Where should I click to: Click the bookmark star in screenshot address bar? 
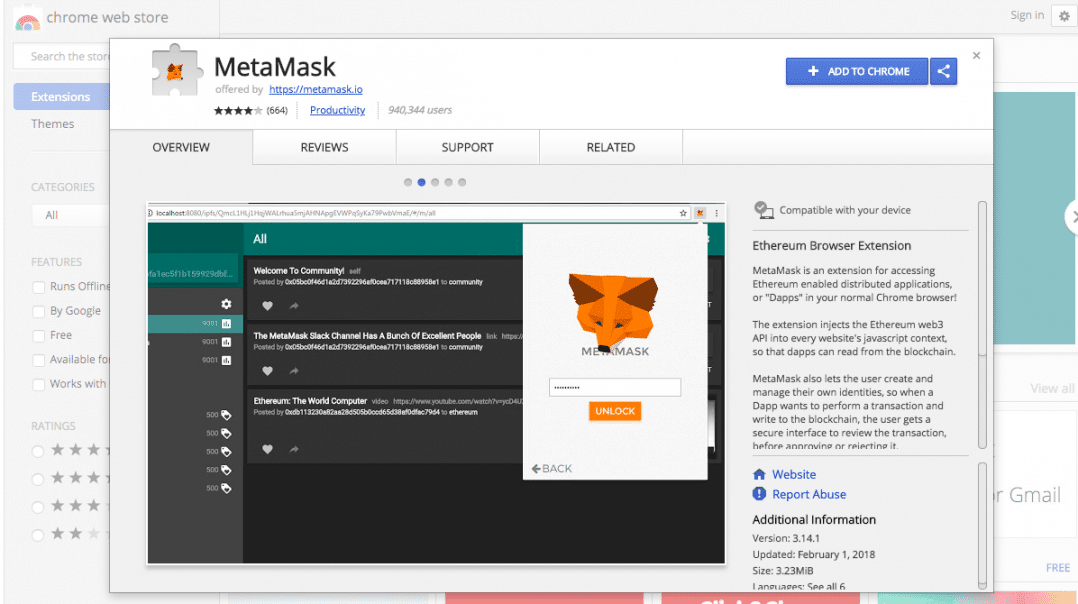coord(683,213)
